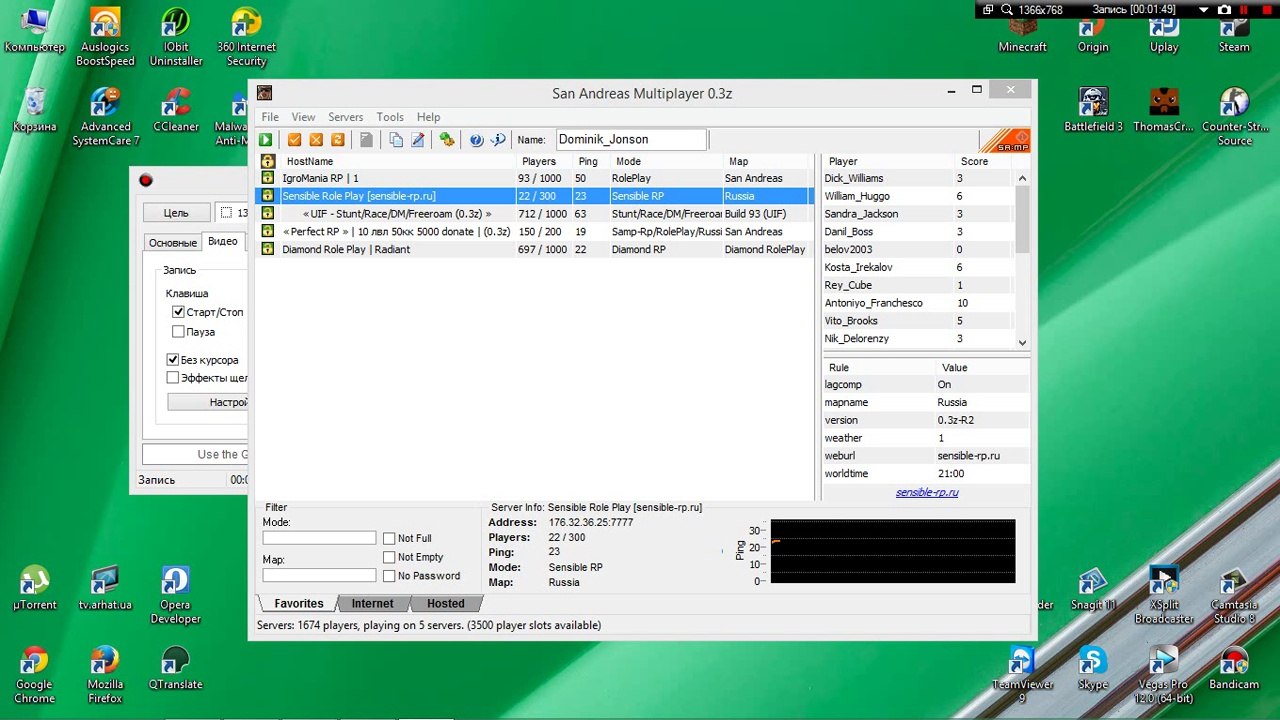The image size is (1280, 720).
Task: Click the green Connect play icon
Action: (x=266, y=140)
